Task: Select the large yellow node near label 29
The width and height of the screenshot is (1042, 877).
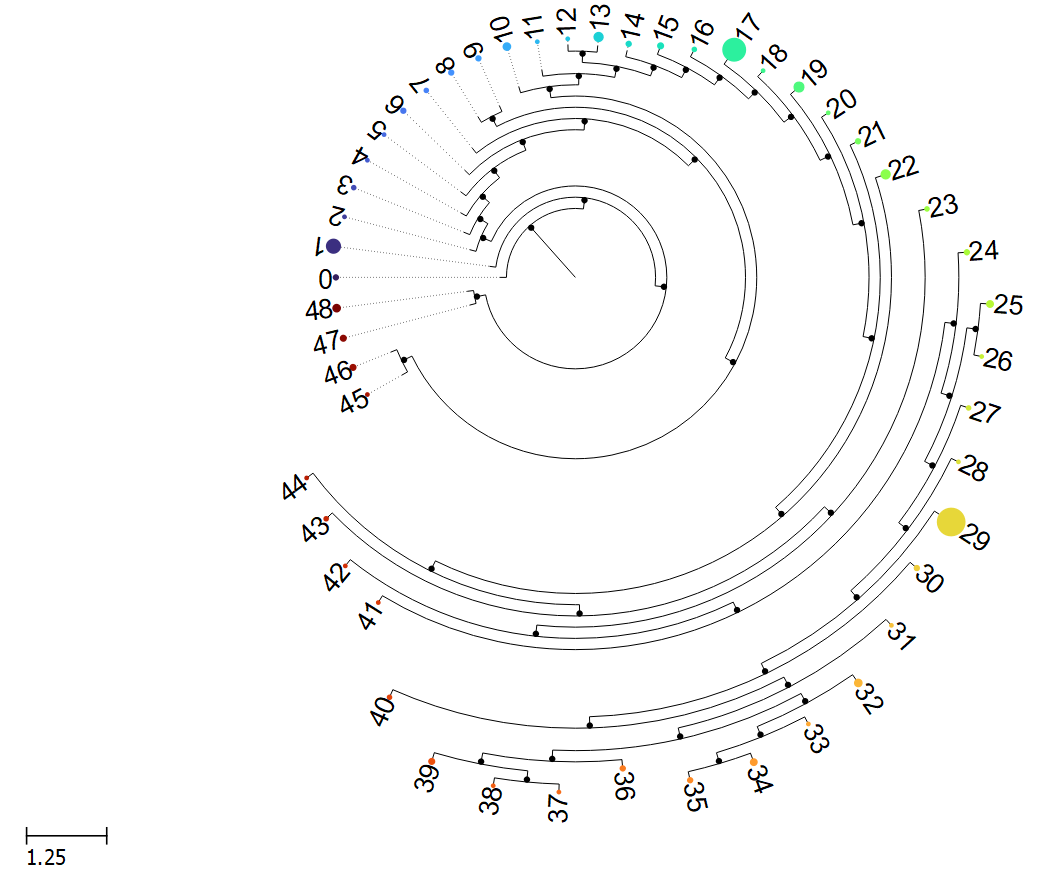Action: pos(951,521)
